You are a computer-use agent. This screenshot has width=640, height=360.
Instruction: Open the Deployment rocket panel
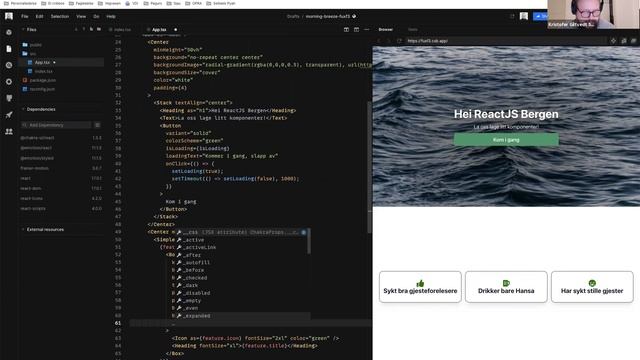click(9, 115)
